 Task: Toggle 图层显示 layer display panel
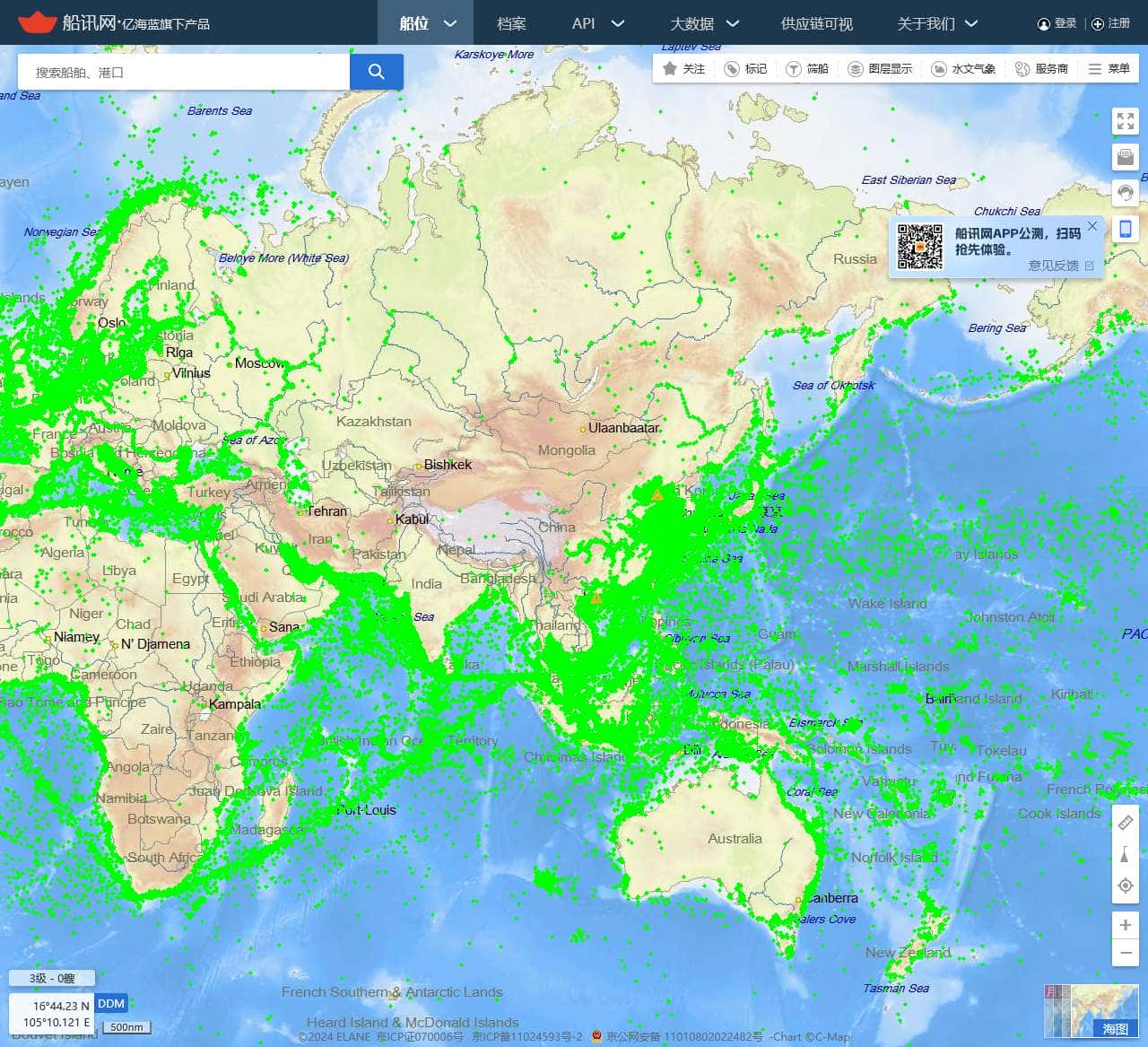(x=880, y=69)
